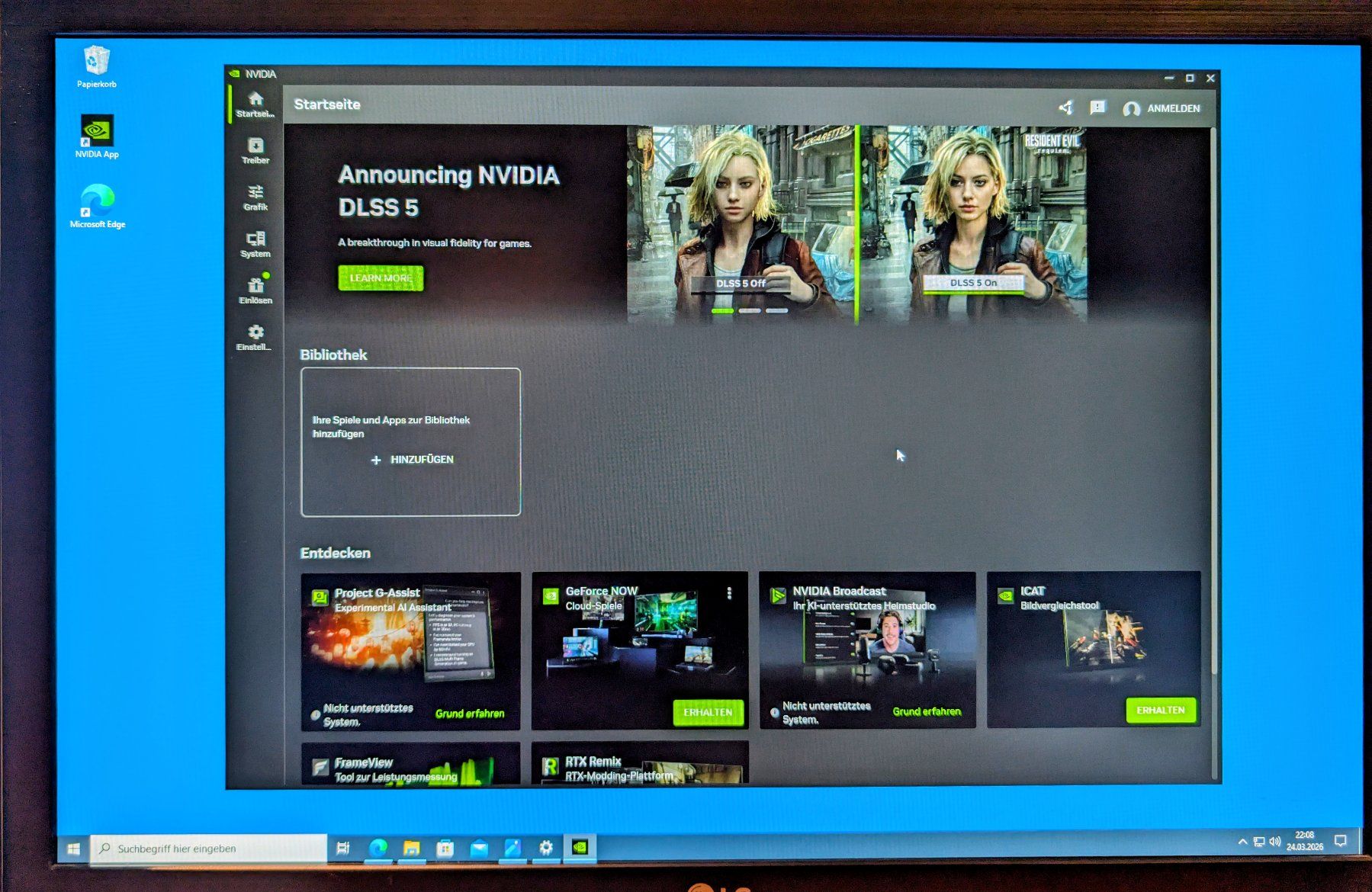Image resolution: width=1372 pixels, height=892 pixels.
Task: Open the Grafik graphics section
Action: coord(255,197)
